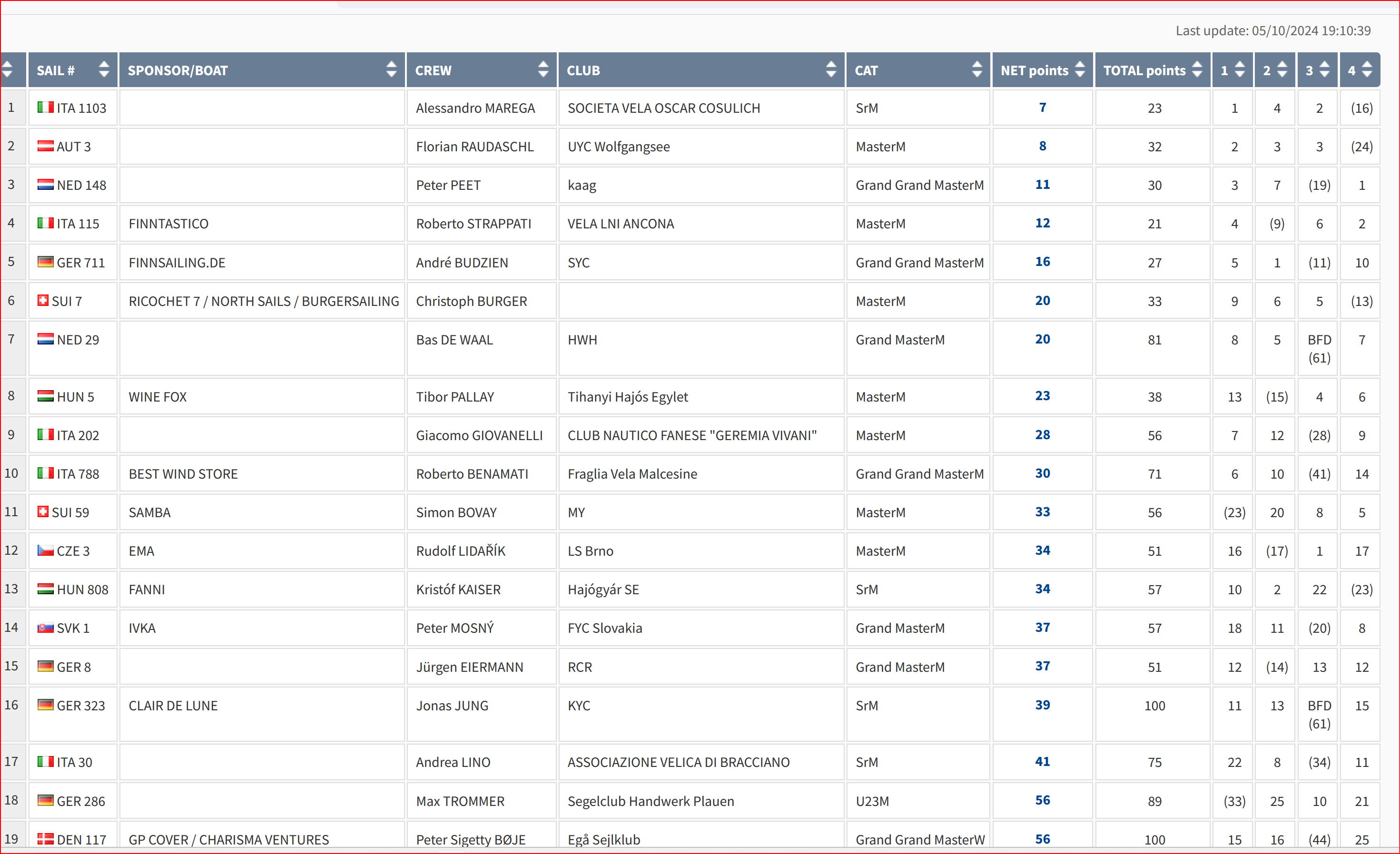Click Dutch flag next to NED 148
The image size is (1400, 854).
46,184
